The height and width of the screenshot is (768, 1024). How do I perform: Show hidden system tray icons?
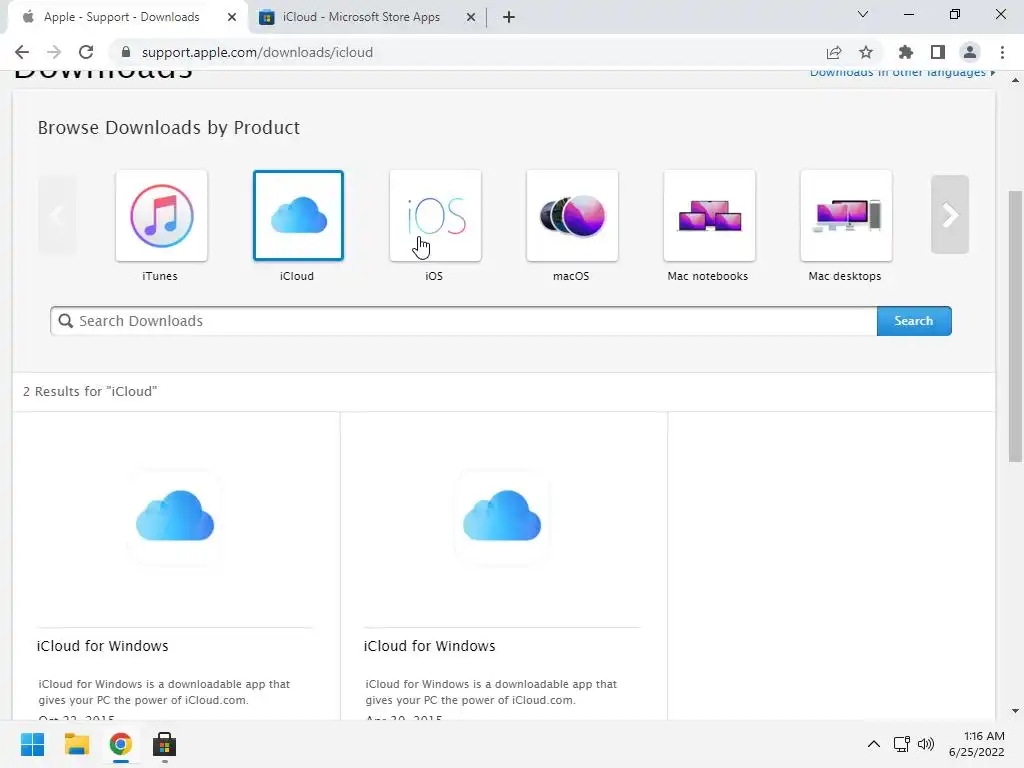pos(874,744)
